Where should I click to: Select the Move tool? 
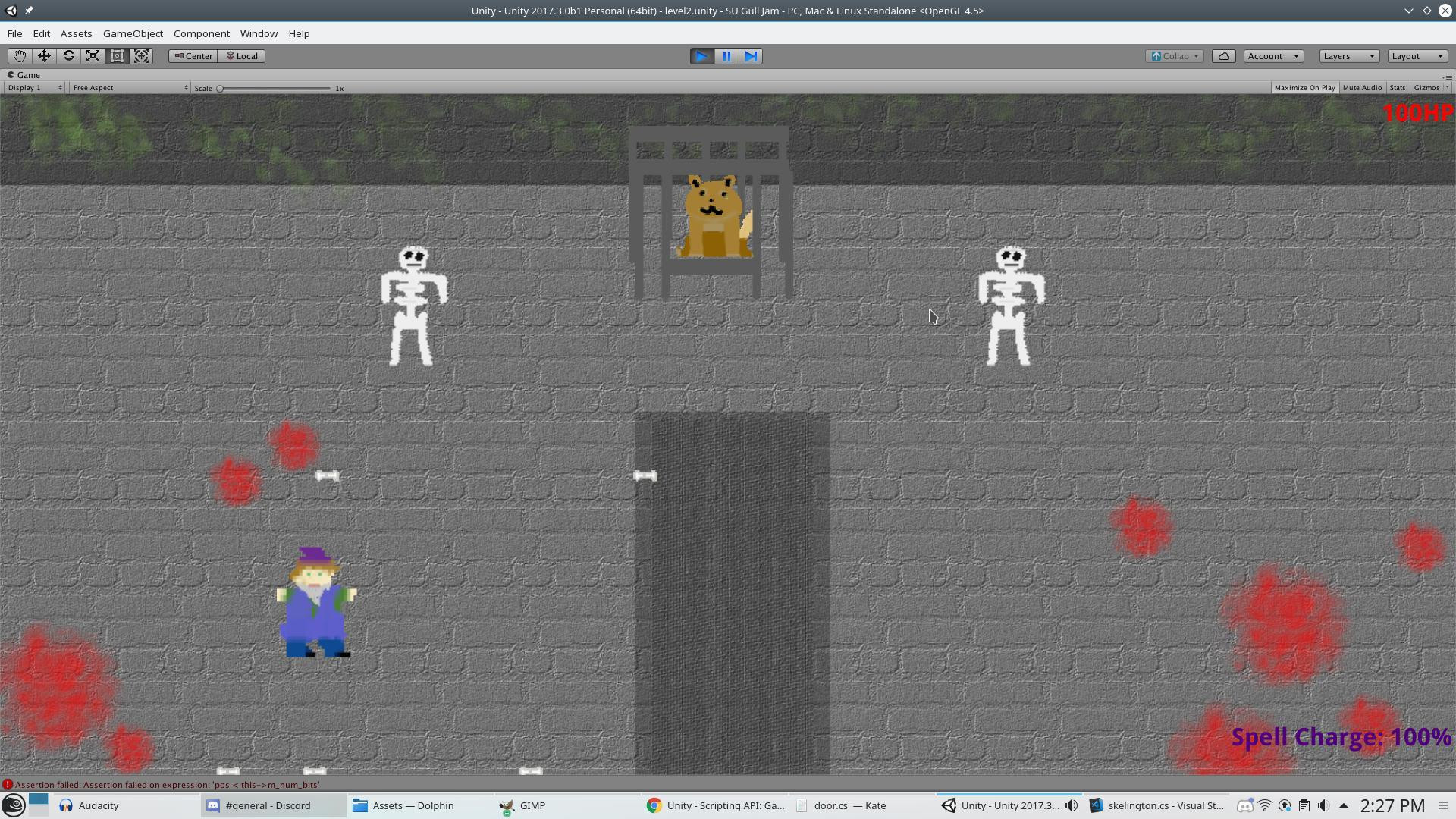[x=44, y=56]
